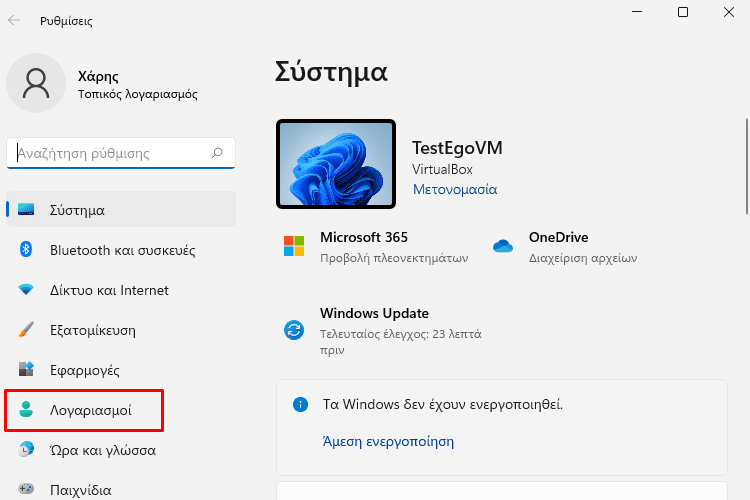Screen dimensions: 750x500
Task: Click the Άμεση ενεργοποίηση link
Action: click(388, 441)
